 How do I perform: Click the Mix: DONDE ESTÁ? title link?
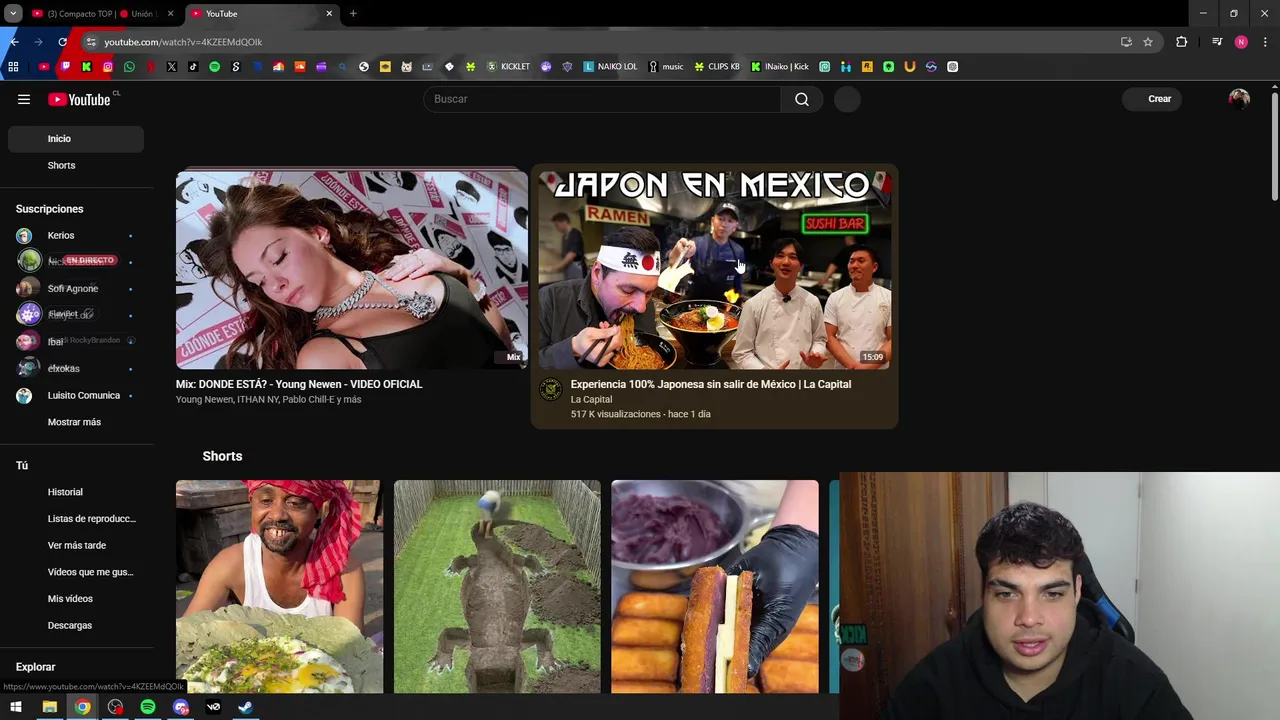[299, 384]
